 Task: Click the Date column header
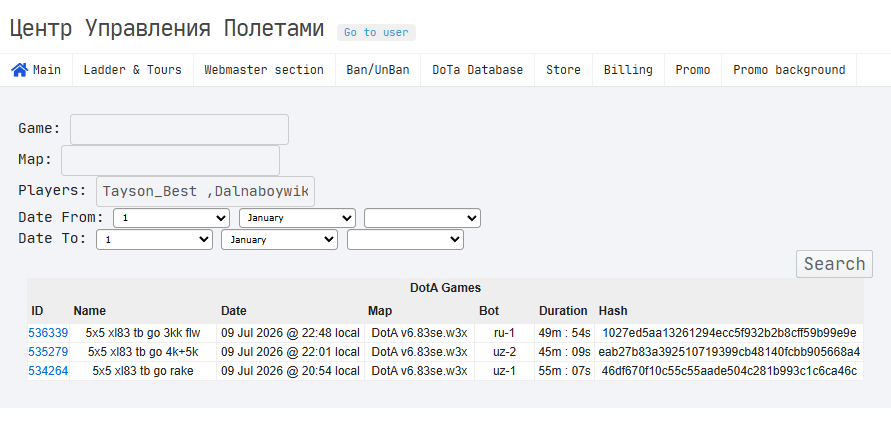[234, 311]
